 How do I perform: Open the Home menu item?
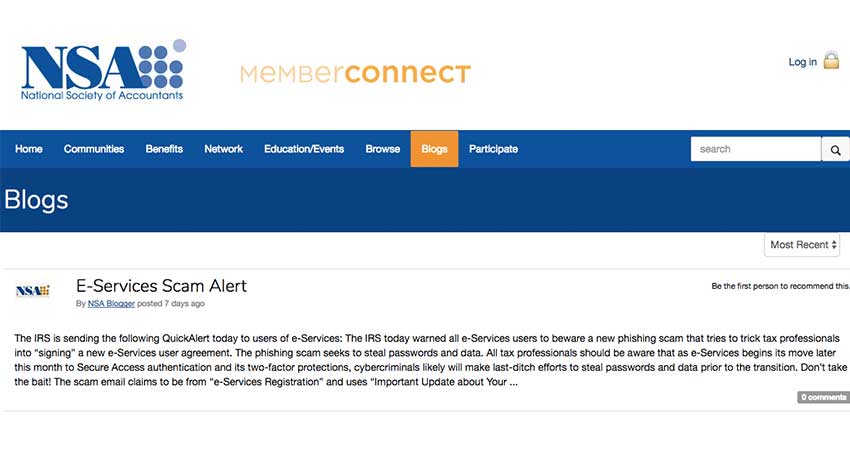coord(29,149)
